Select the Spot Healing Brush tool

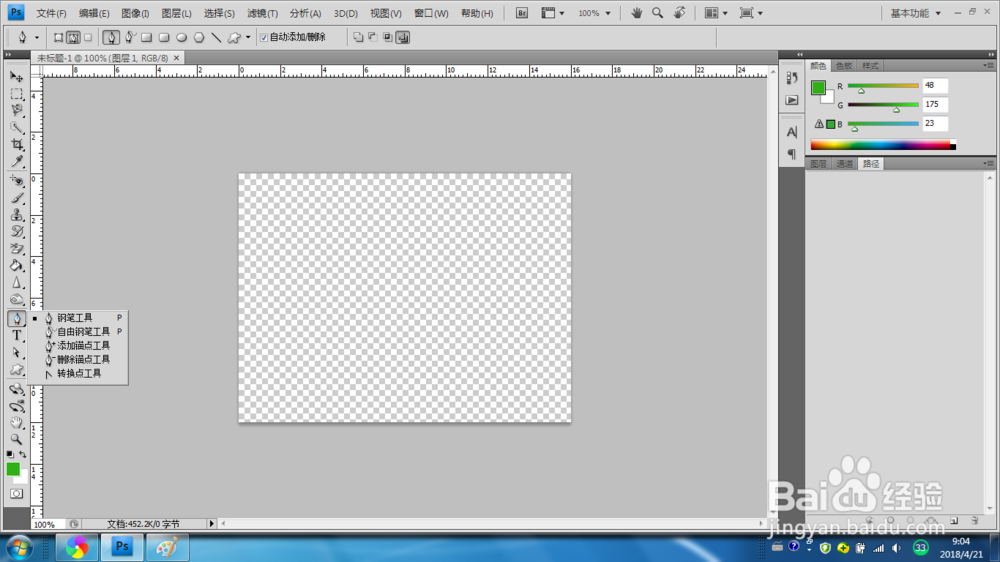pos(17,182)
